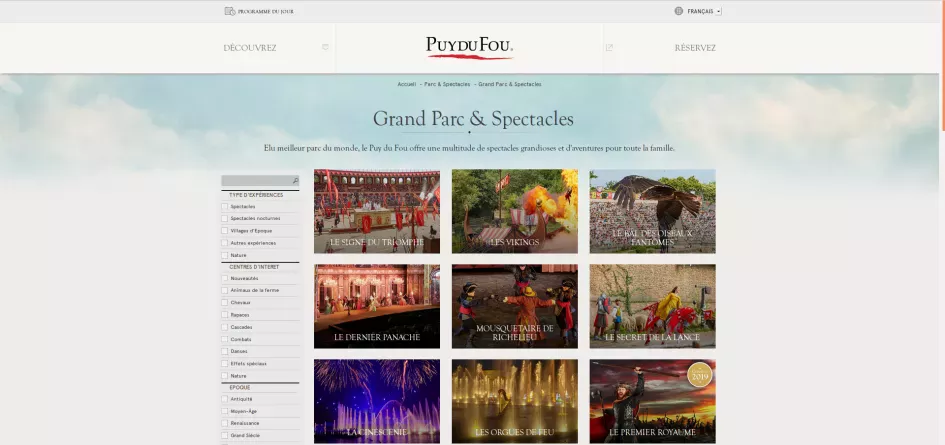Screen dimensions: 945x445
Task: Click Grand Parc & Spectacles breadcrumb entry
Action: coord(510,84)
